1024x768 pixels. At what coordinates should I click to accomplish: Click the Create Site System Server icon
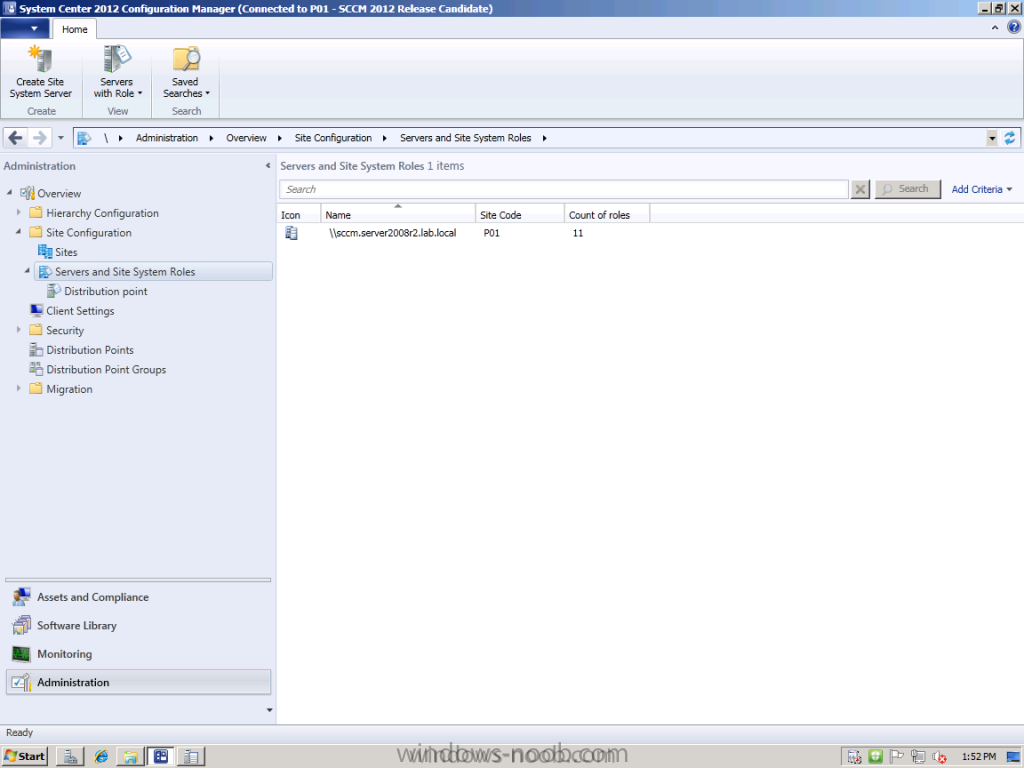click(40, 59)
